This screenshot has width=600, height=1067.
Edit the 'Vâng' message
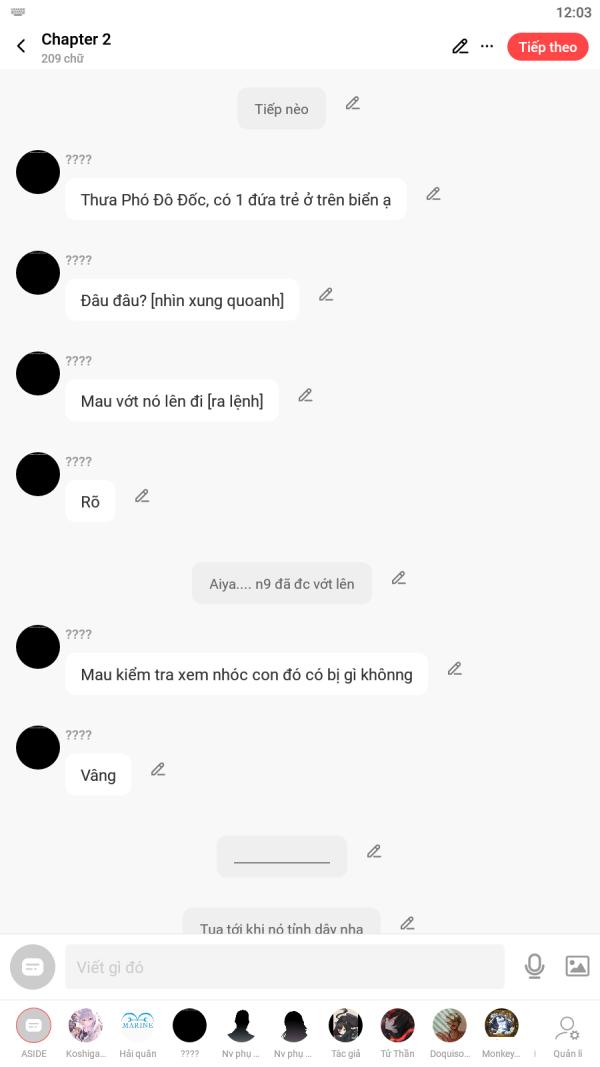pos(159,770)
